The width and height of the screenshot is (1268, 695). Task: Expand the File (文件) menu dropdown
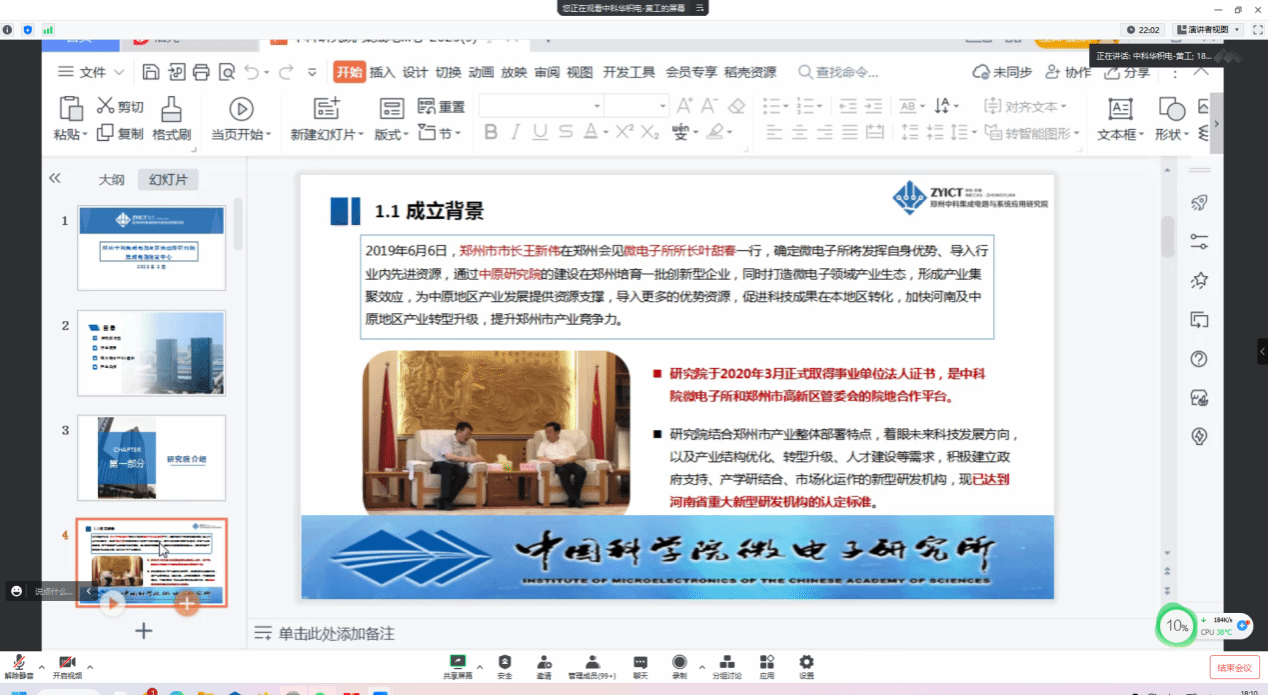pos(92,72)
